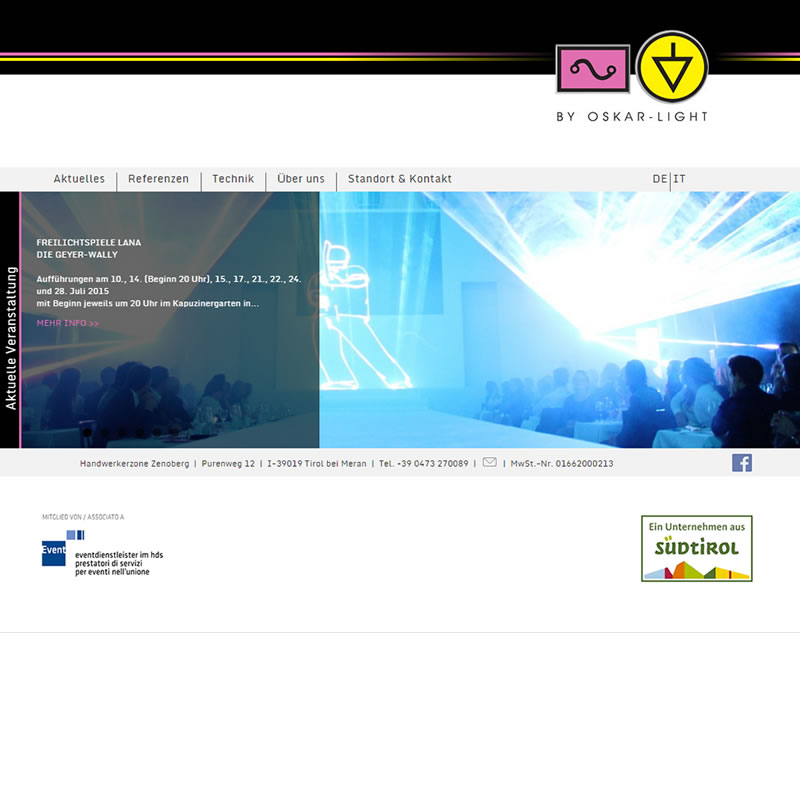The height and width of the screenshot is (800, 800).
Task: Click the email envelope icon
Action: point(490,462)
